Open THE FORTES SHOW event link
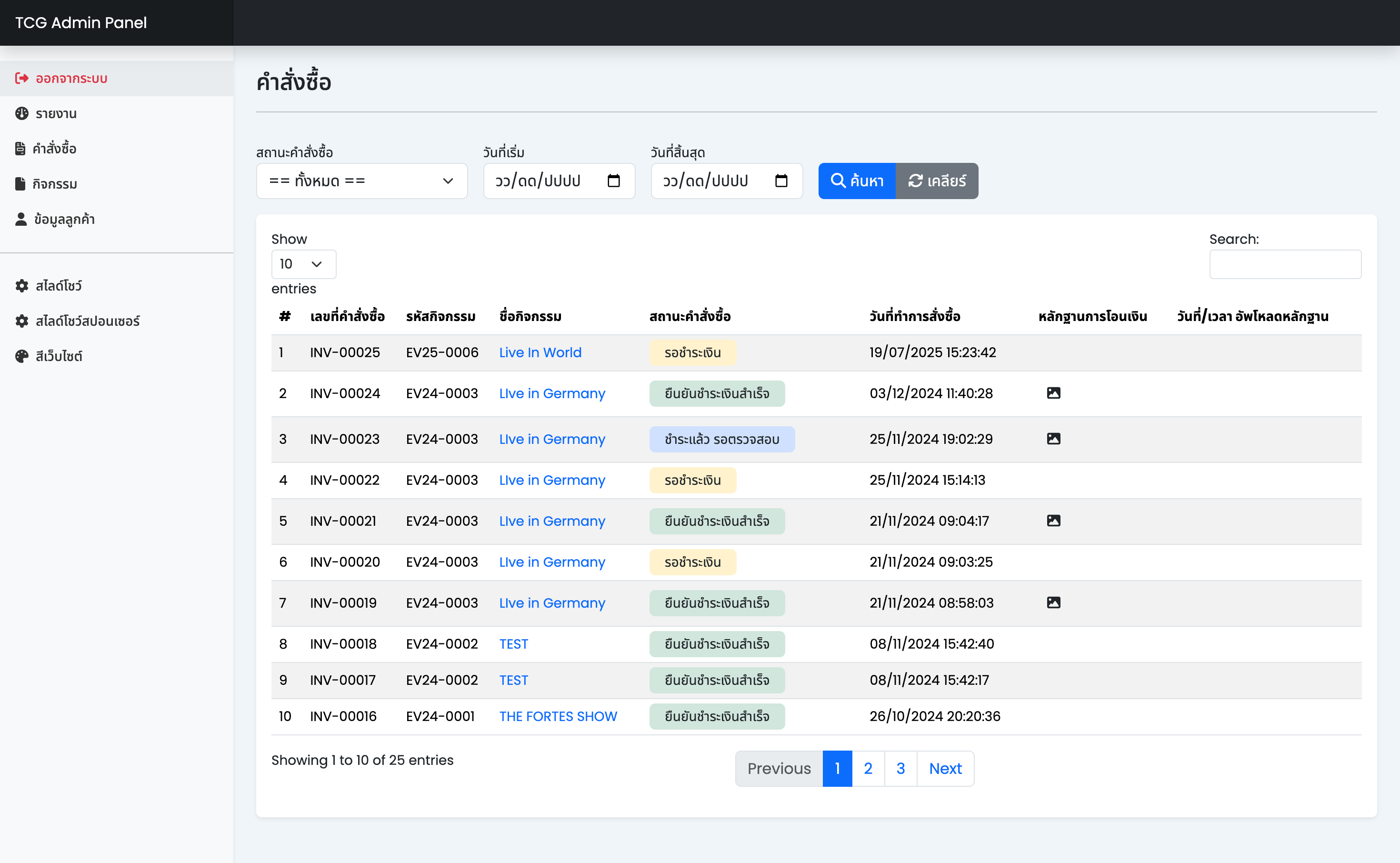This screenshot has height=863, width=1400. (557, 716)
